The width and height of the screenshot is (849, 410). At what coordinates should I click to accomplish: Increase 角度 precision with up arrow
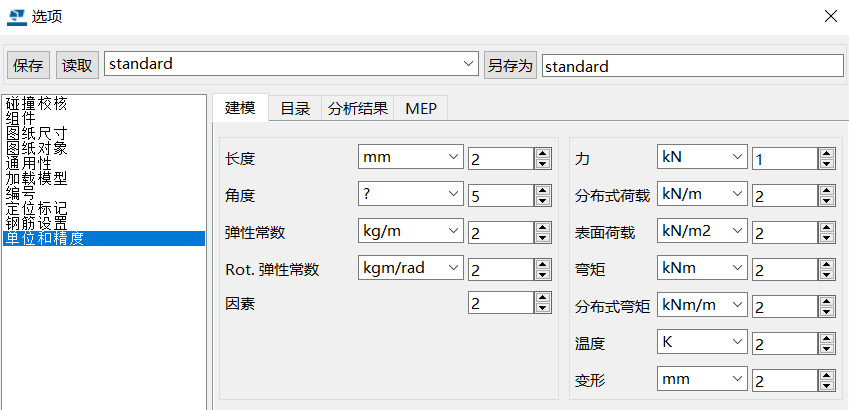[x=543, y=190]
